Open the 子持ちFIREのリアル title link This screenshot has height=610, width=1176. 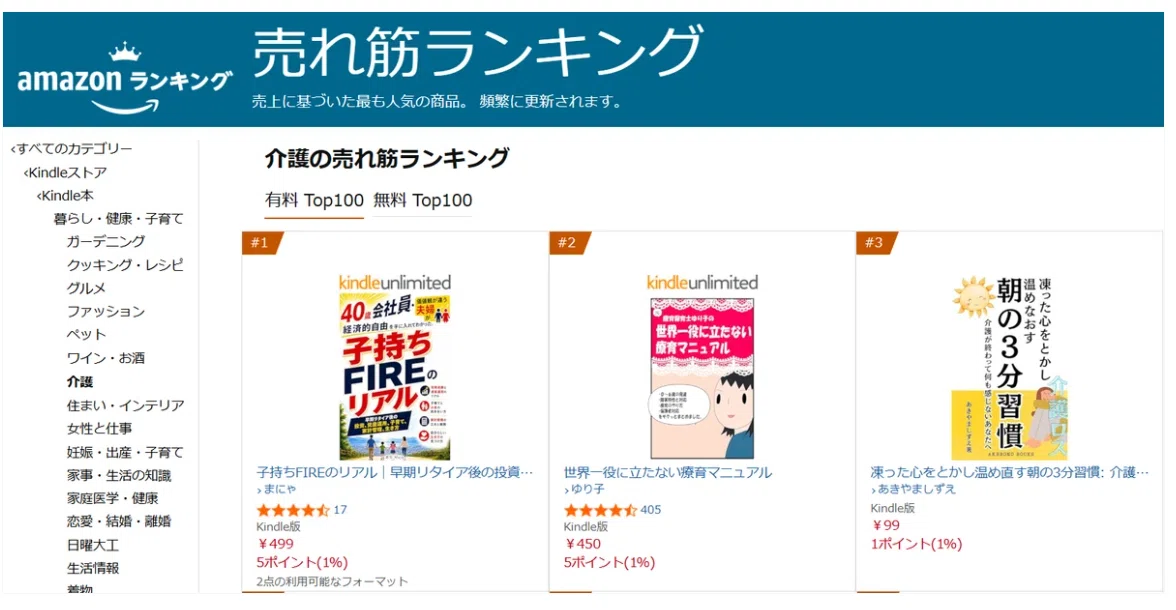click(x=394, y=472)
